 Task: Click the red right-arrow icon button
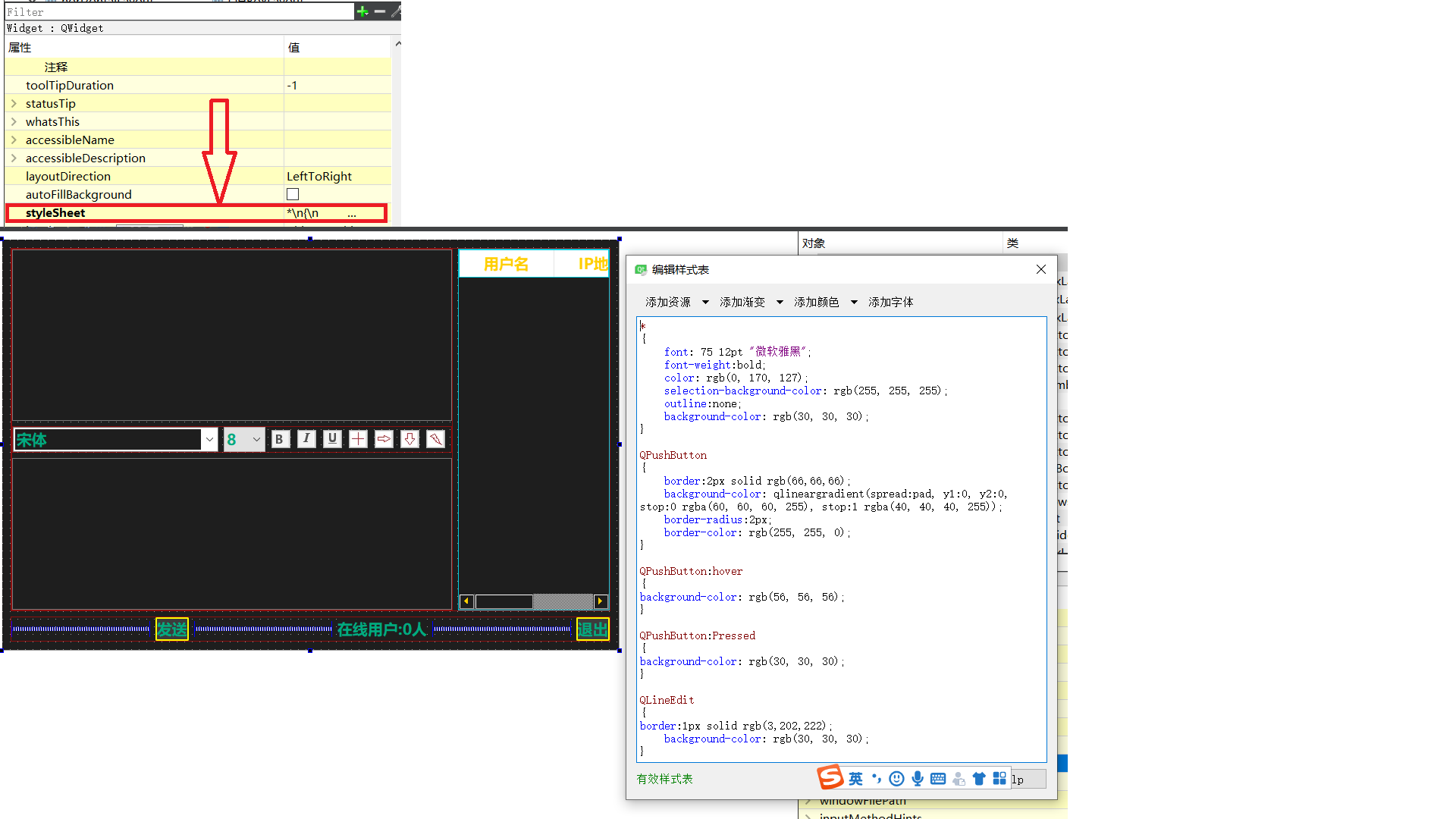click(384, 439)
